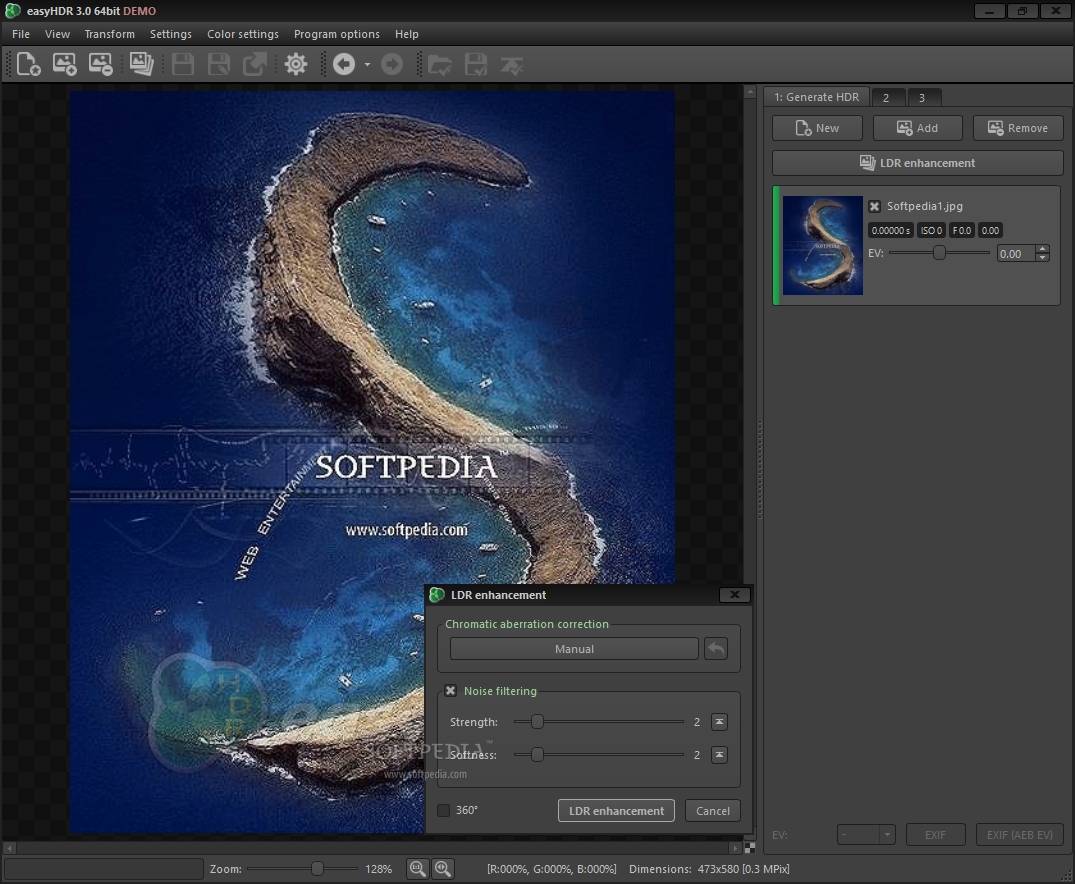Decrease the EV value spinner
The image size is (1075, 884).
pyautogui.click(x=1043, y=258)
